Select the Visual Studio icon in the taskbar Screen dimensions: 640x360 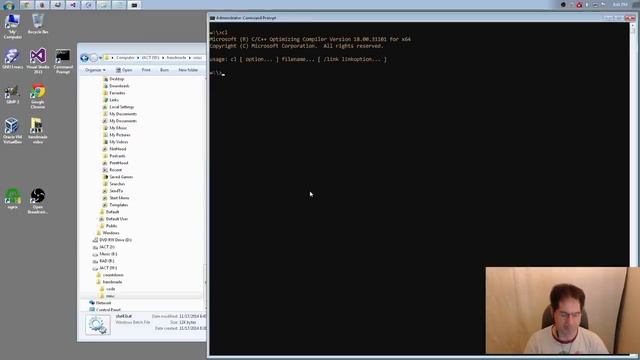73,5
